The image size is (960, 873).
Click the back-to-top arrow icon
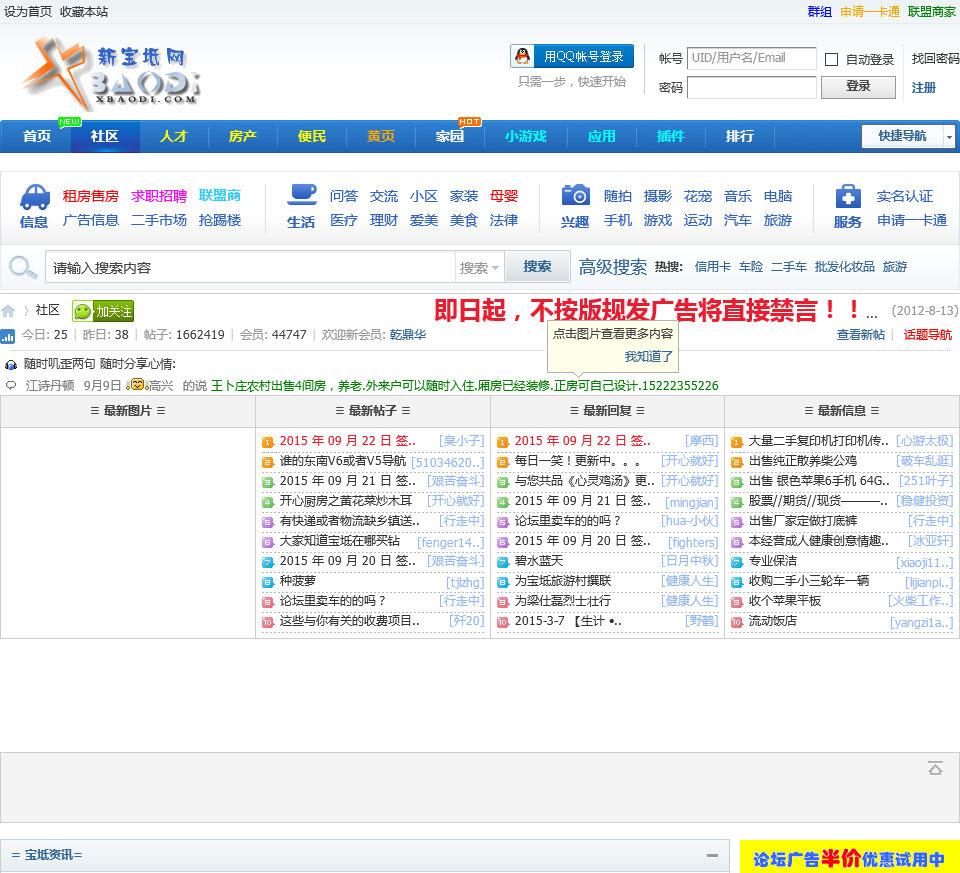[x=935, y=768]
